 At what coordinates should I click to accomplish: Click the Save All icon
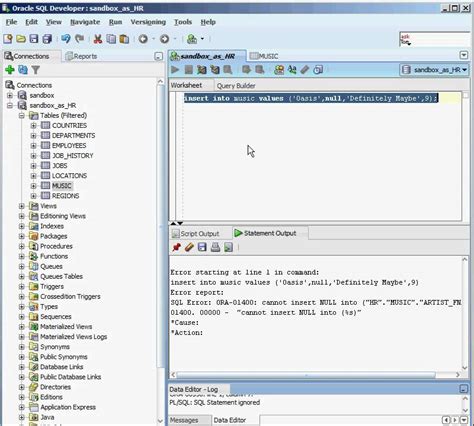pos(47,39)
